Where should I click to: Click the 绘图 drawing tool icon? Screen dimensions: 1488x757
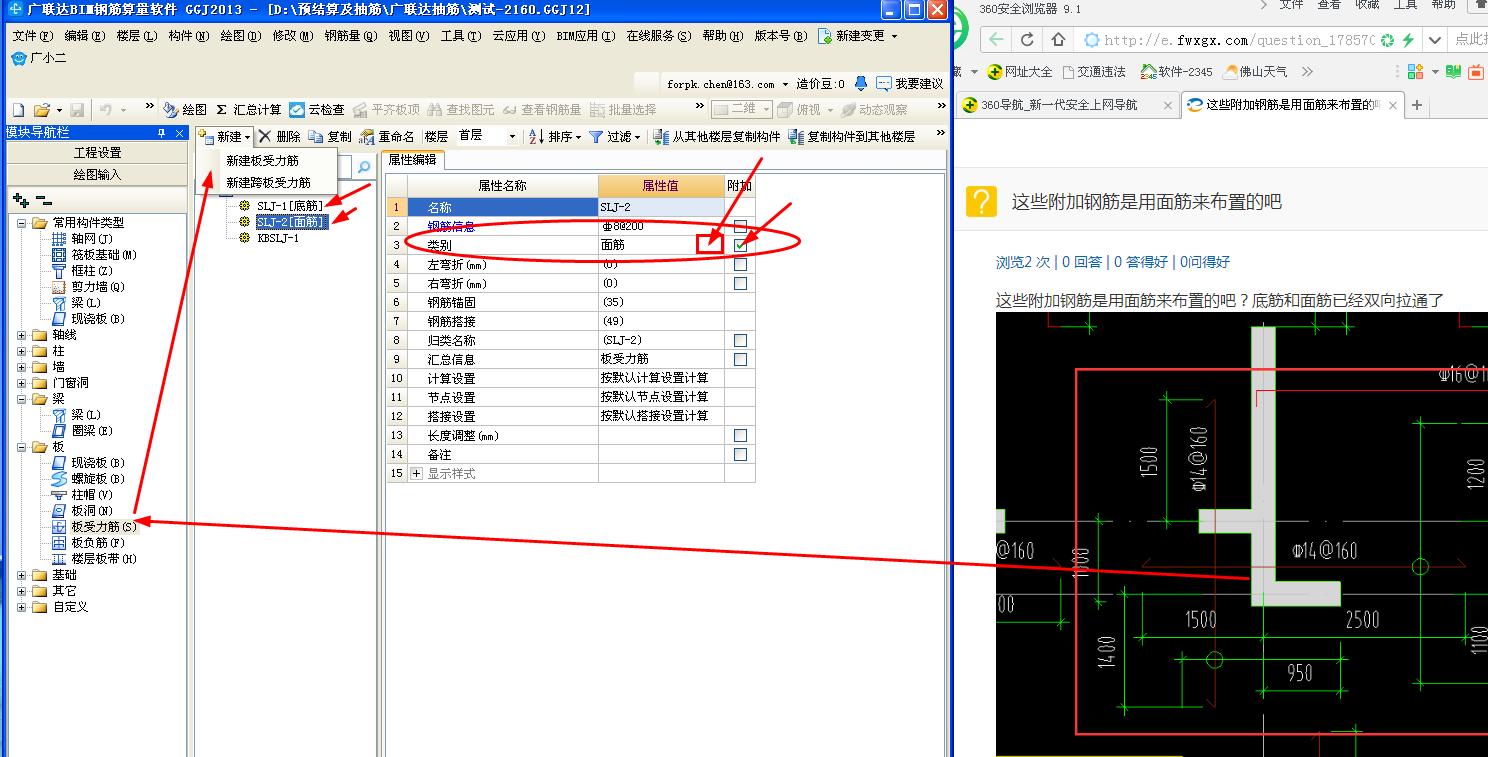point(171,110)
